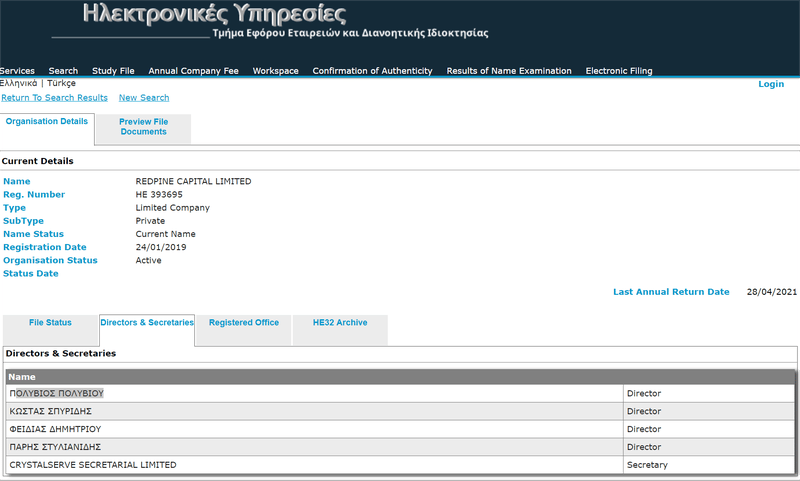This screenshot has height=481, width=800.
Task: Click Return To Search Results link
Action: (x=55, y=97)
